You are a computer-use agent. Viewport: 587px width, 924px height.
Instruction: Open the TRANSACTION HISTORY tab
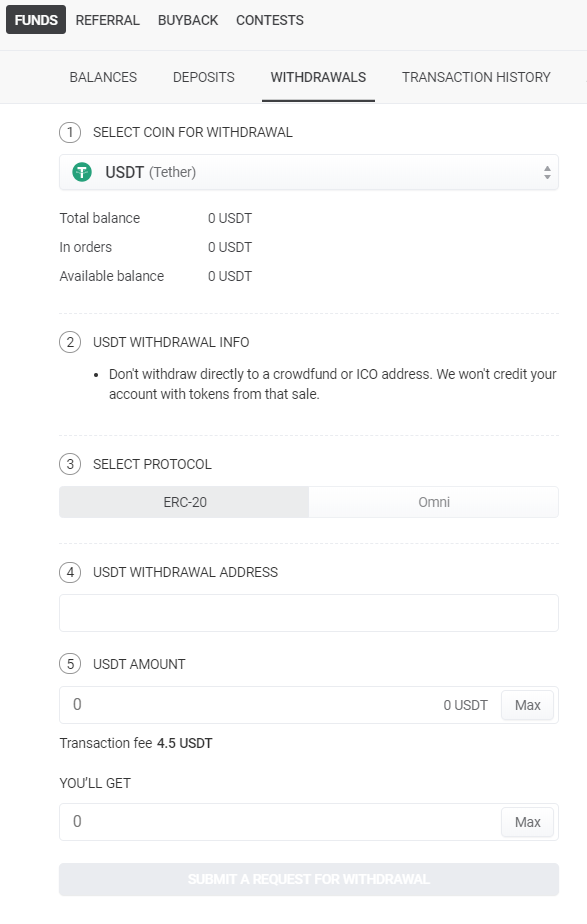[476, 77]
